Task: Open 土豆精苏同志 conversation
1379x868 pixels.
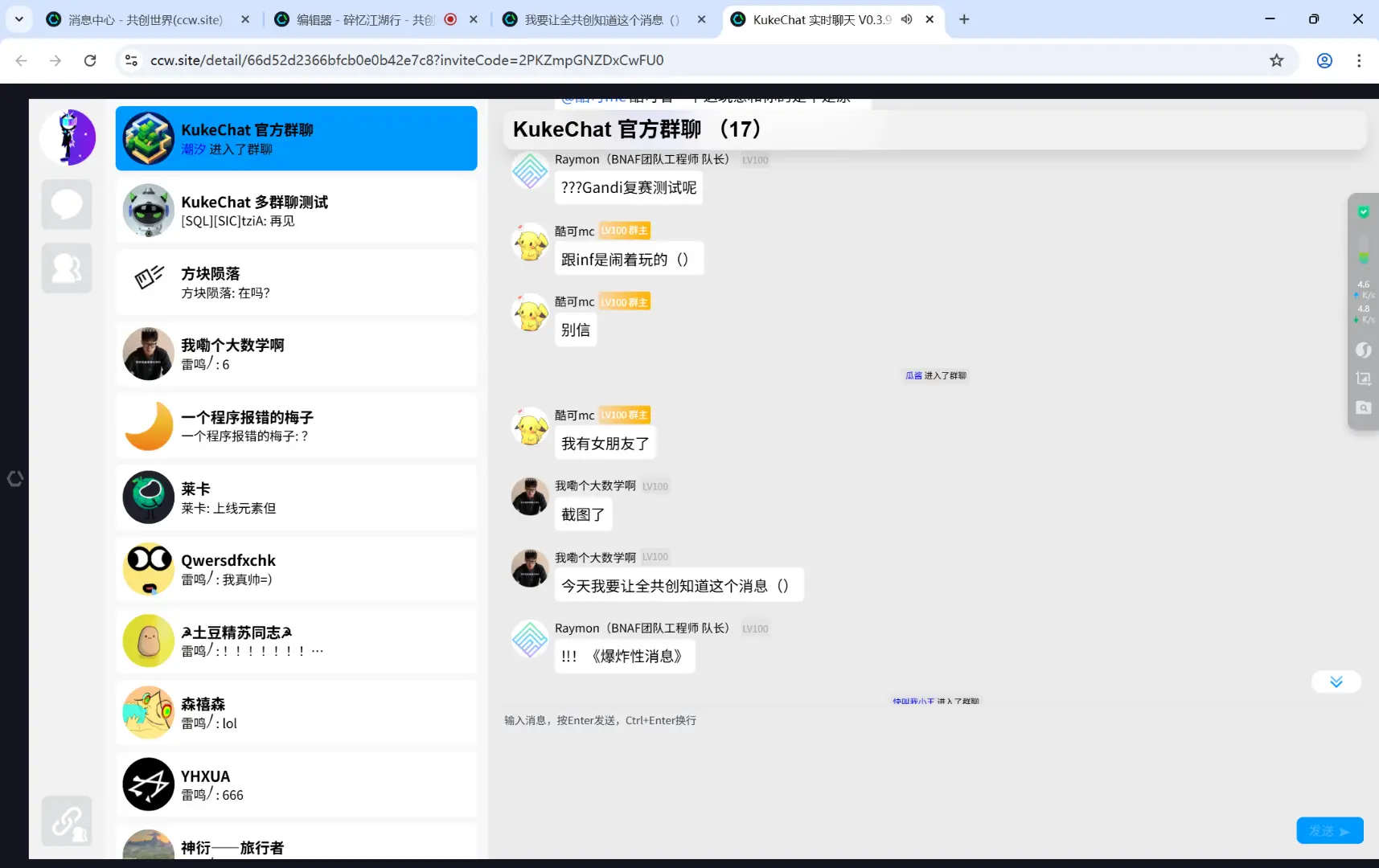Action: (296, 641)
